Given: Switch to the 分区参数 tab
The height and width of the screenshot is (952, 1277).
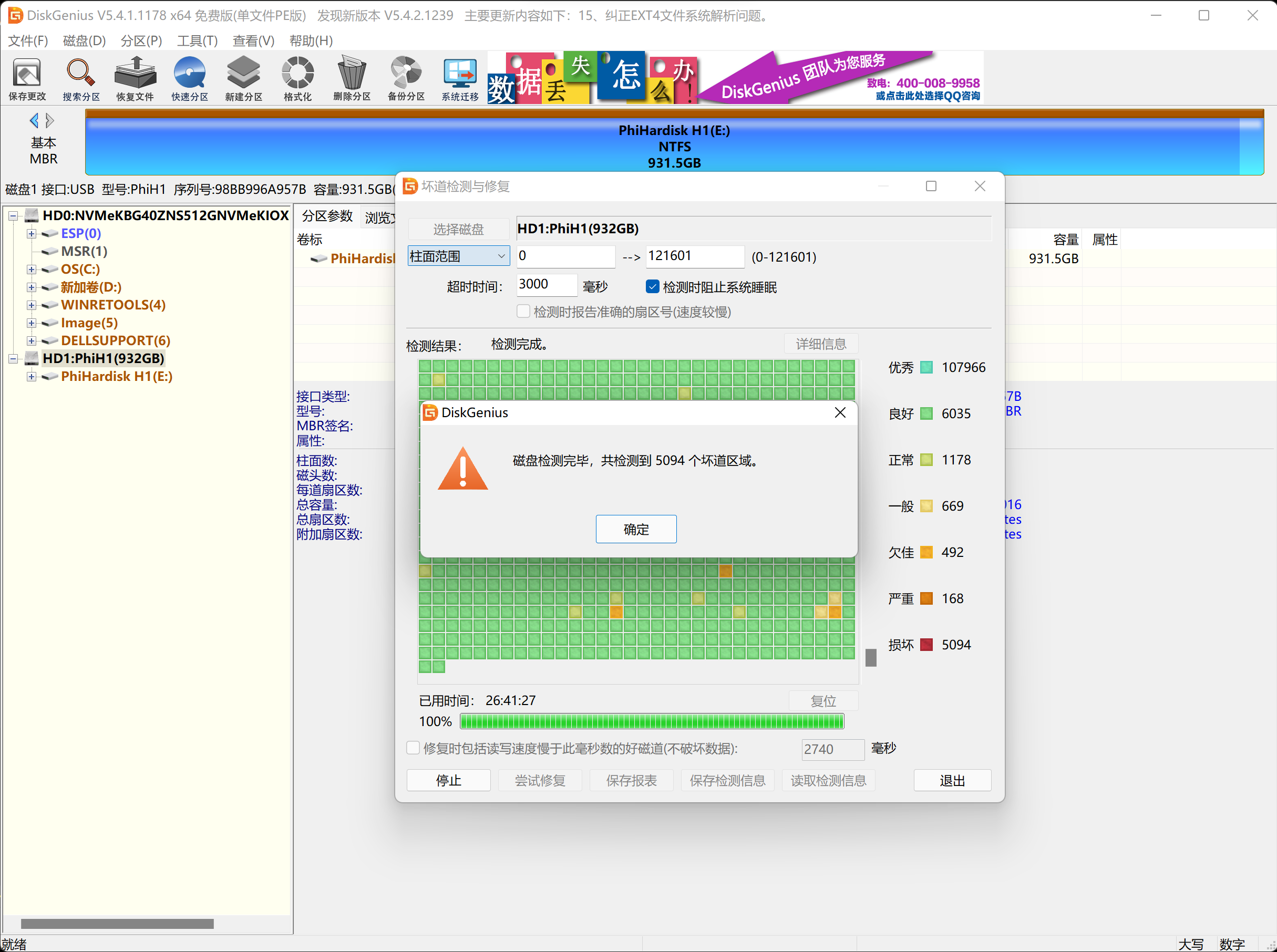Looking at the screenshot, I should pyautogui.click(x=327, y=216).
